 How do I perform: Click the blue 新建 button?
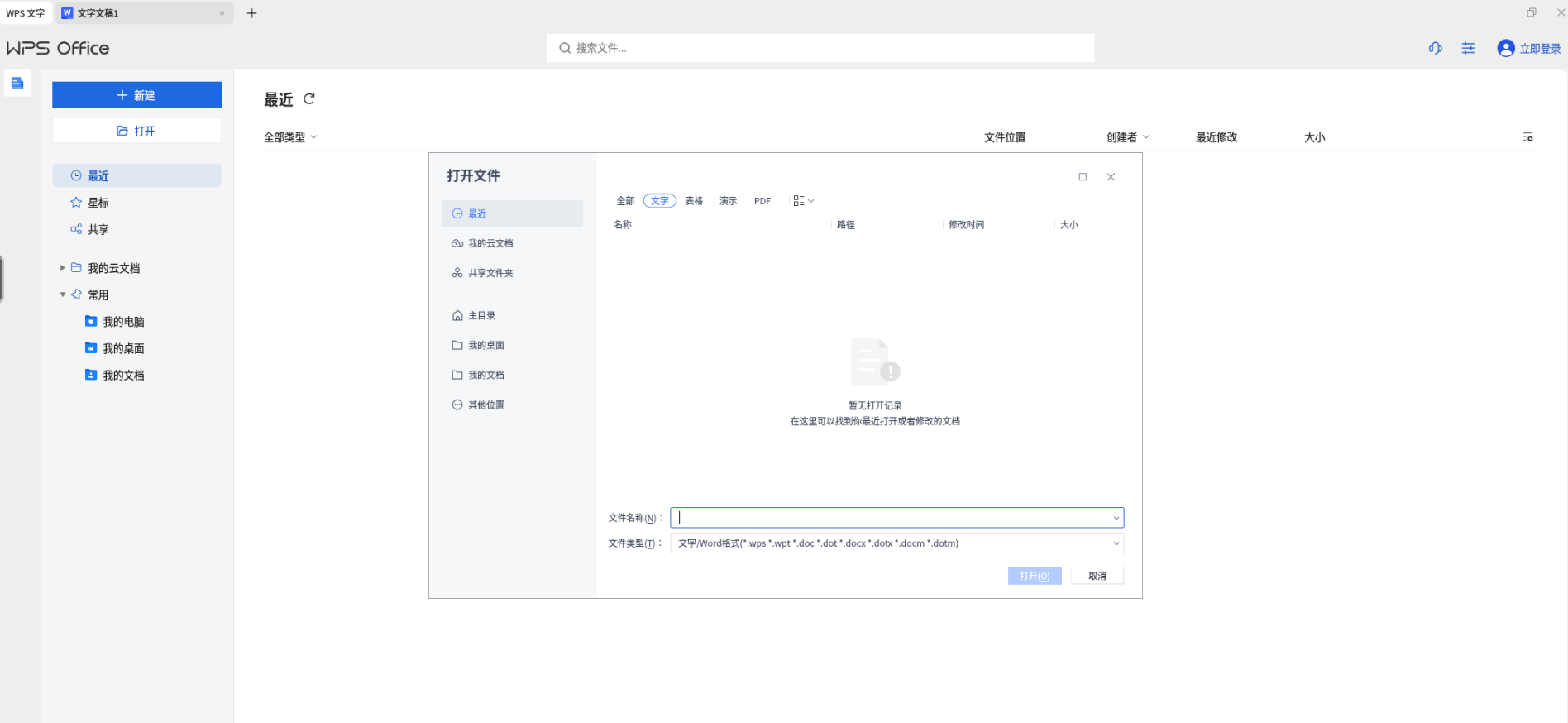136,95
